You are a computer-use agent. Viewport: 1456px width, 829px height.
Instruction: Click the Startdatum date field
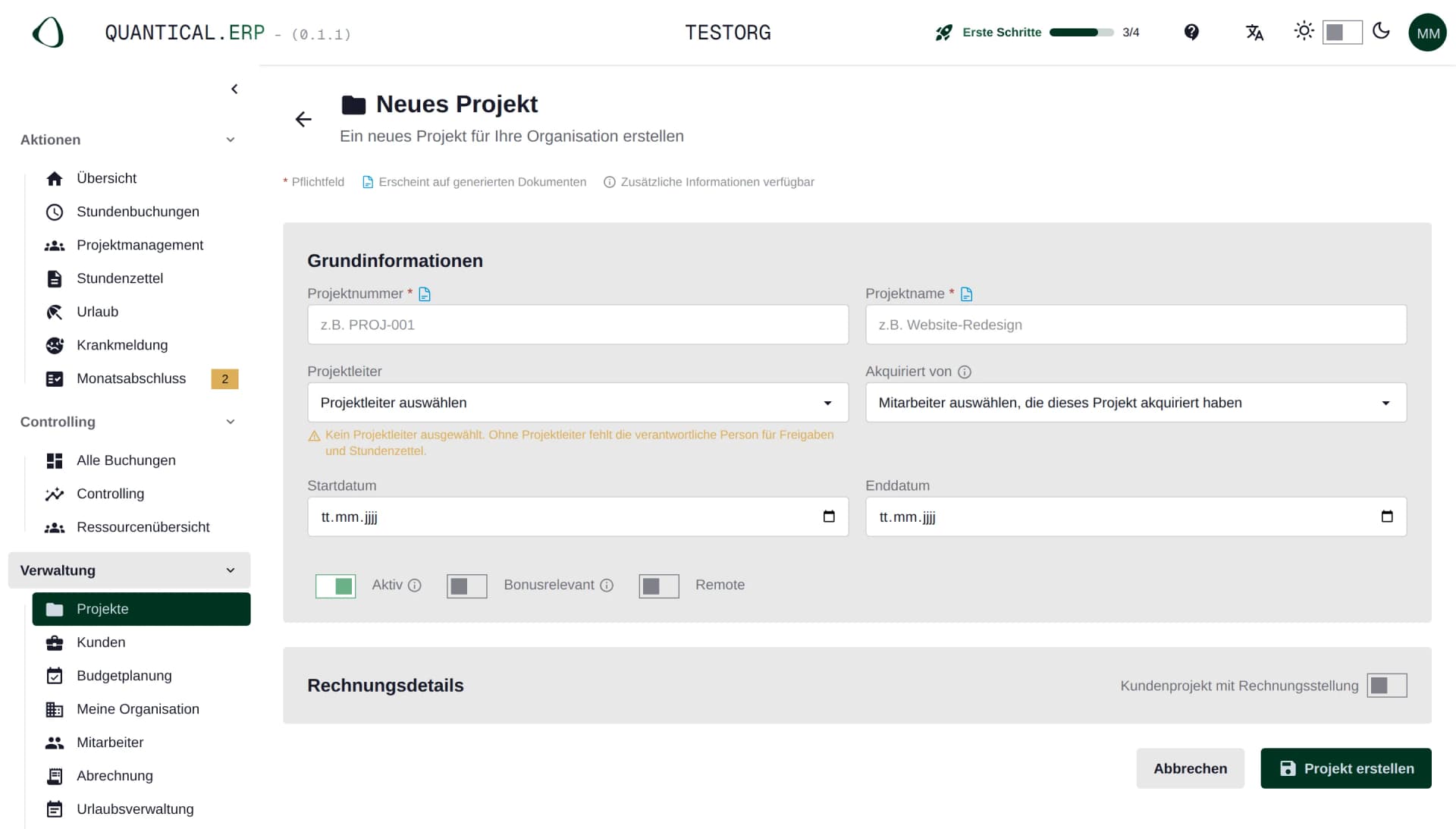coord(578,517)
